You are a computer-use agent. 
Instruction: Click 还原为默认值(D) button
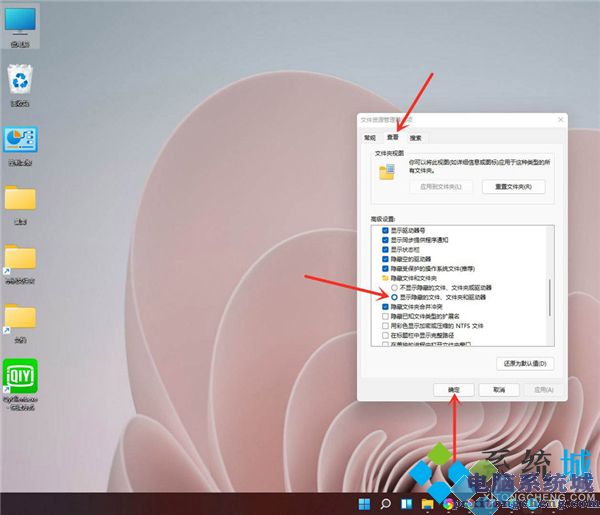pos(525,363)
